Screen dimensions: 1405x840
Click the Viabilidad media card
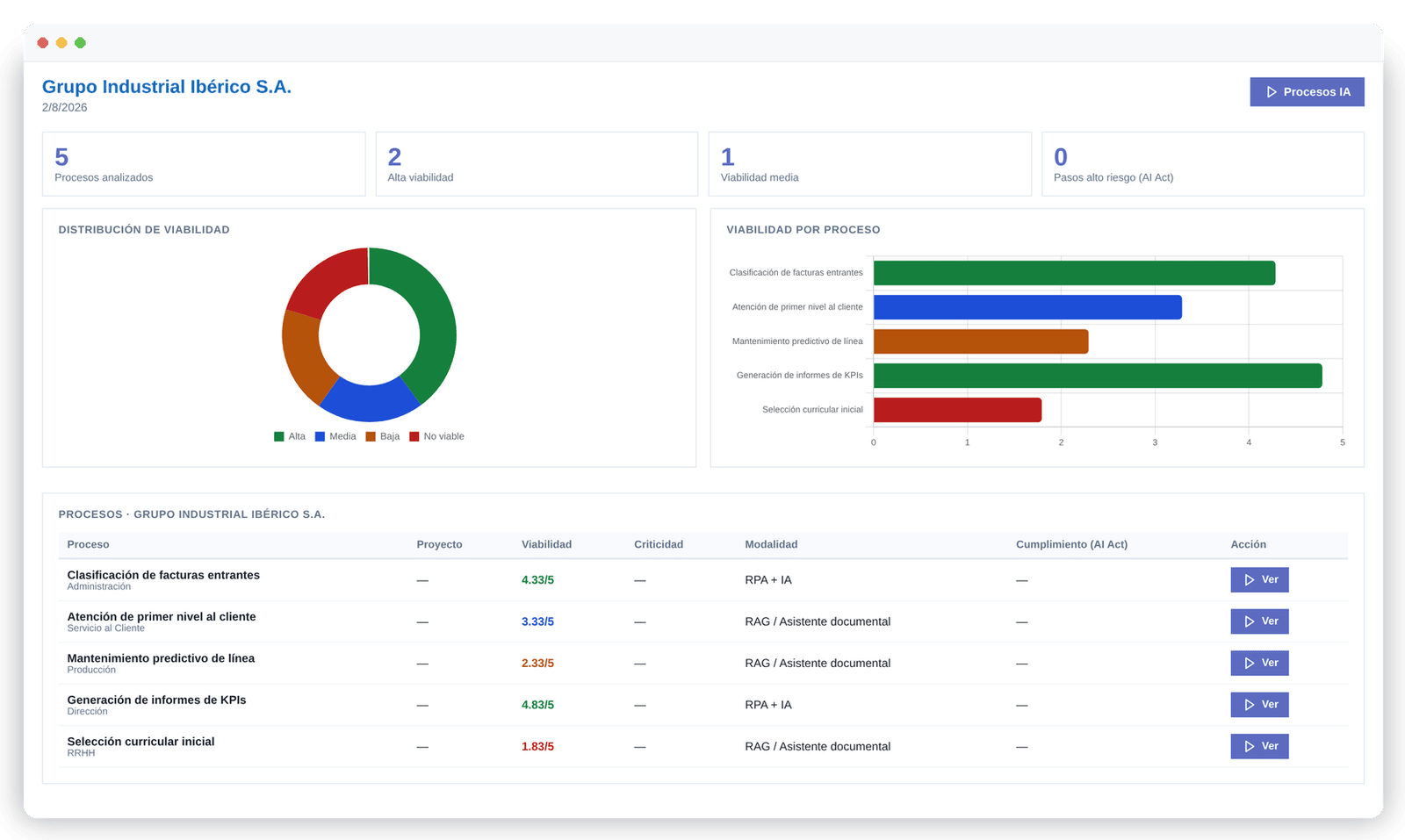coord(870,164)
